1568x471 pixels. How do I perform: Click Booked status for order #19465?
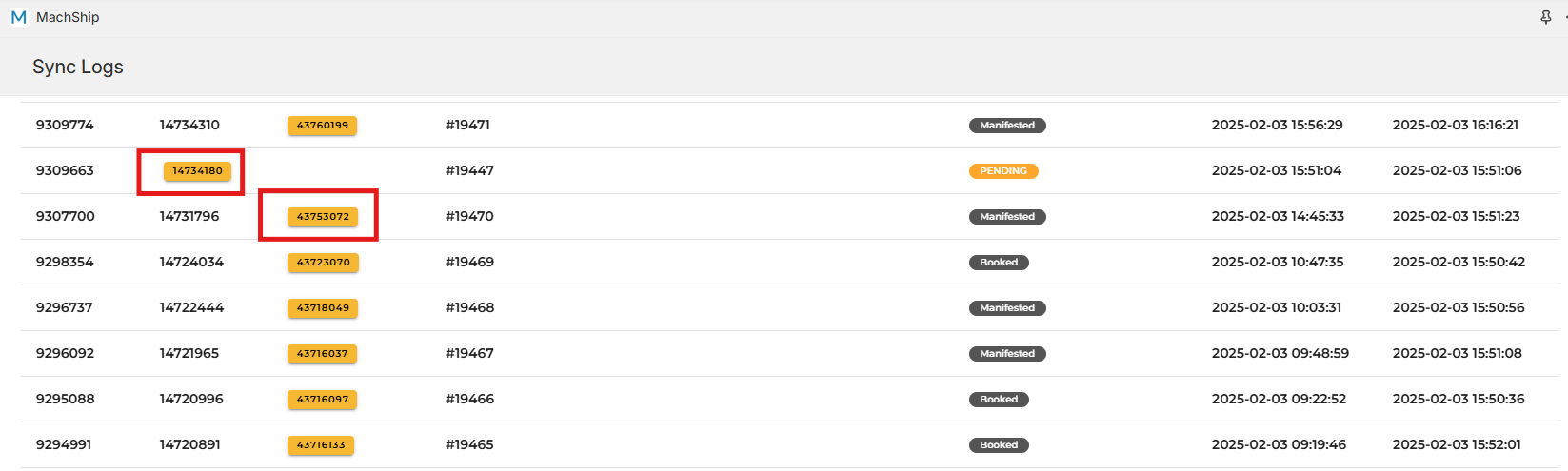tap(999, 445)
